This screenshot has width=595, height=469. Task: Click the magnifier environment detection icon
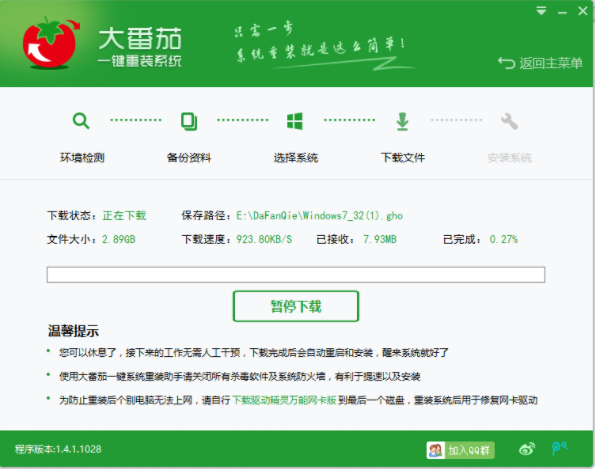pos(81,121)
